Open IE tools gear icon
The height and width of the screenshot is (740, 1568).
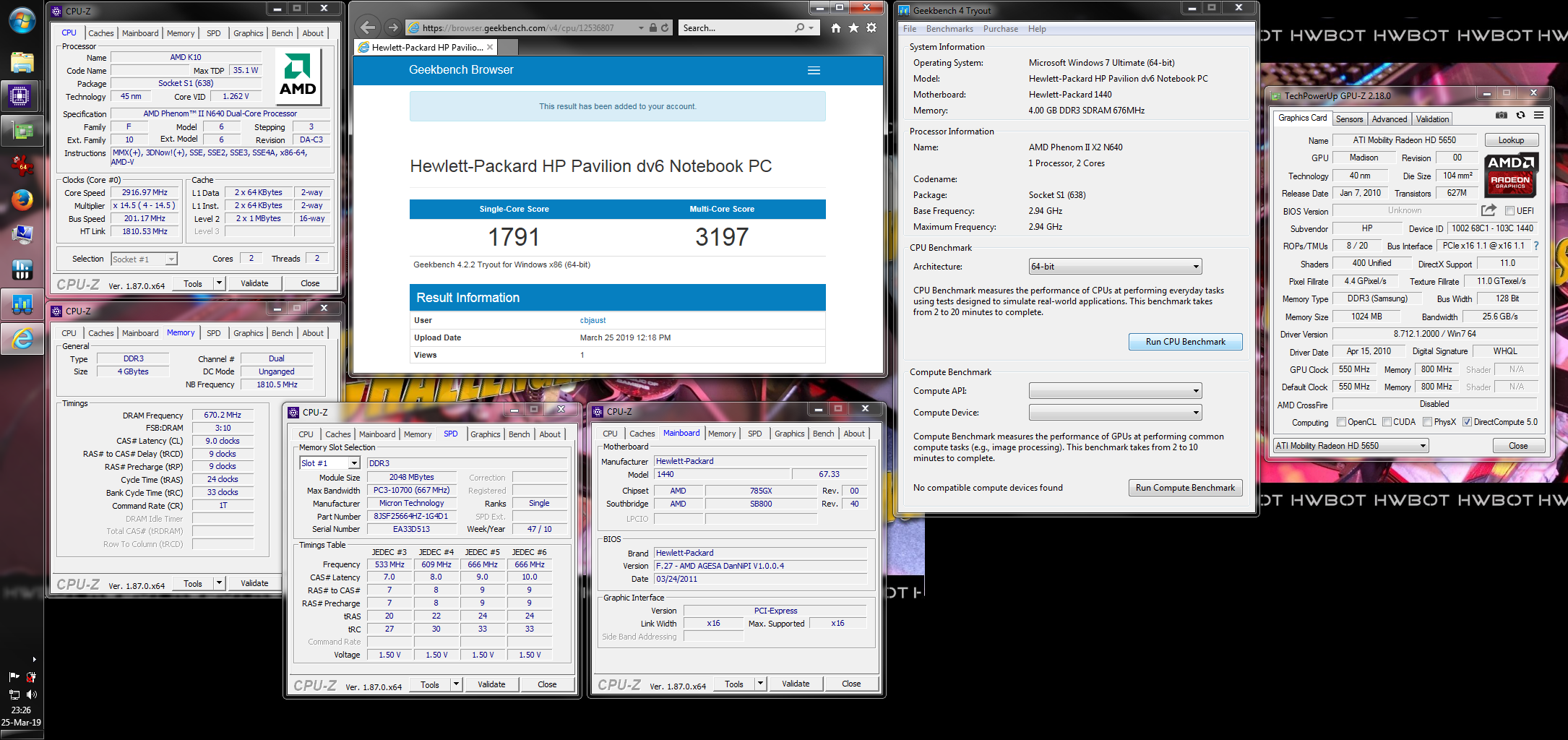(871, 27)
